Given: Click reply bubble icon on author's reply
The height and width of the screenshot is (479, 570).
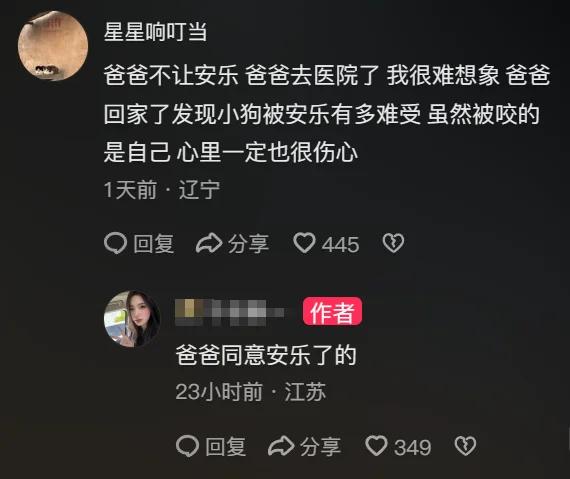Looking at the screenshot, I should click(187, 446).
